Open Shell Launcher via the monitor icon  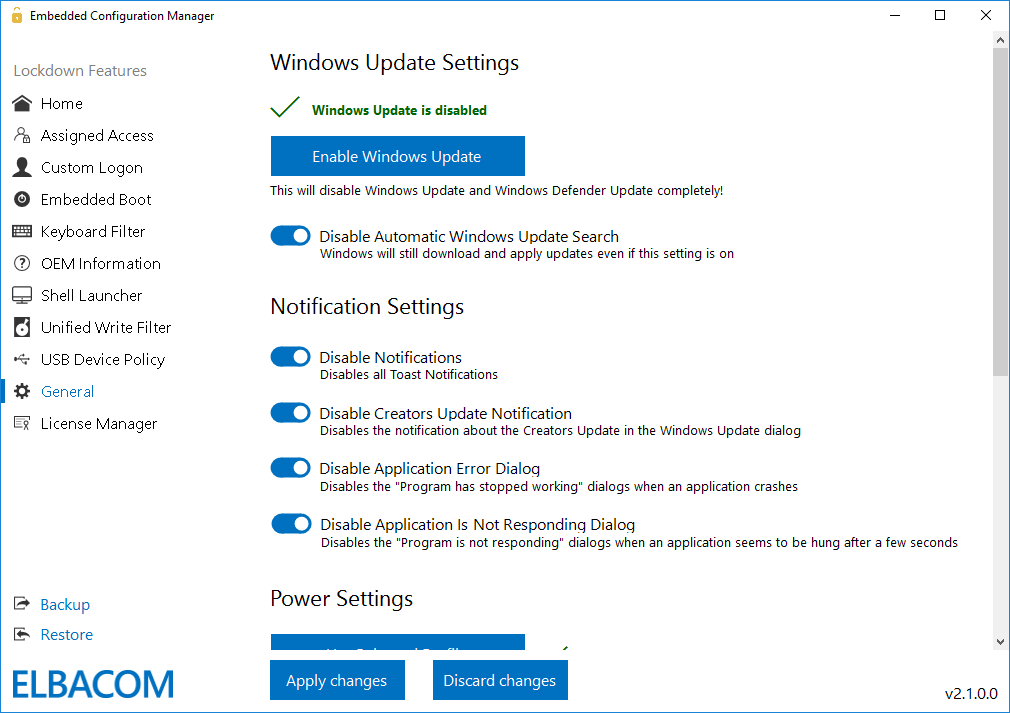(21, 295)
